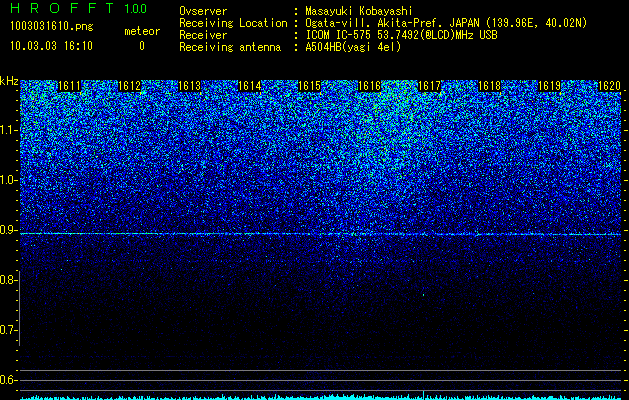This screenshot has width=629, height=400.
Task: Click the 1618 time marker
Action: pyautogui.click(x=490, y=86)
